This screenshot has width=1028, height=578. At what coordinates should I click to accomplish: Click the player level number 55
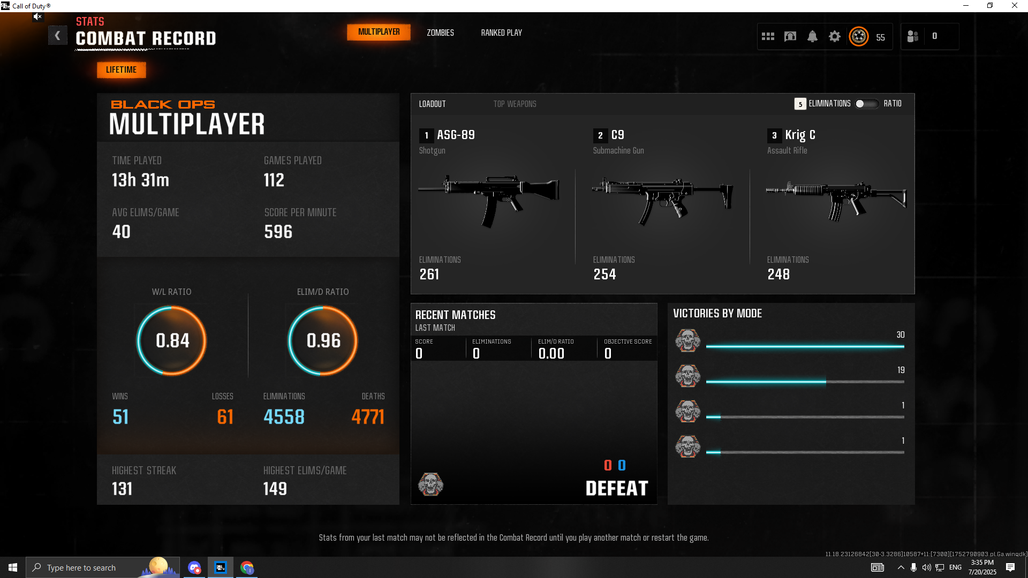[880, 37]
